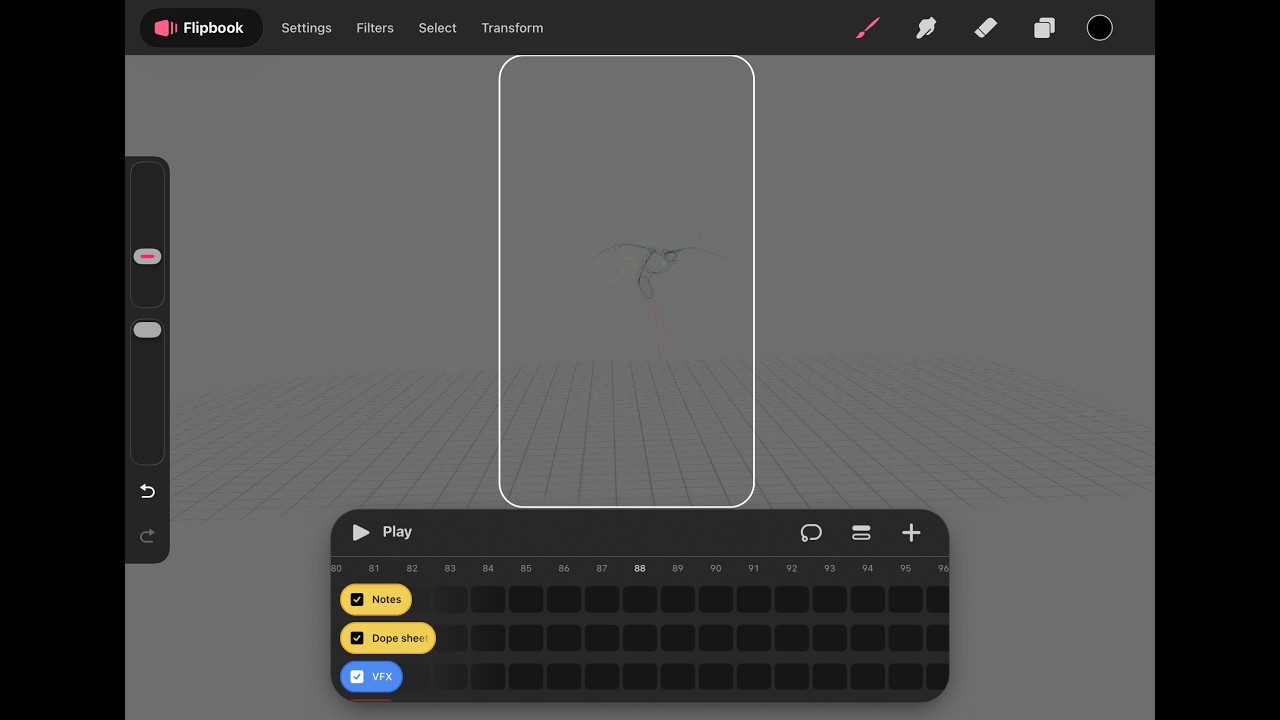
Task: Adjust the brush opacity slider handle
Action: click(x=147, y=330)
